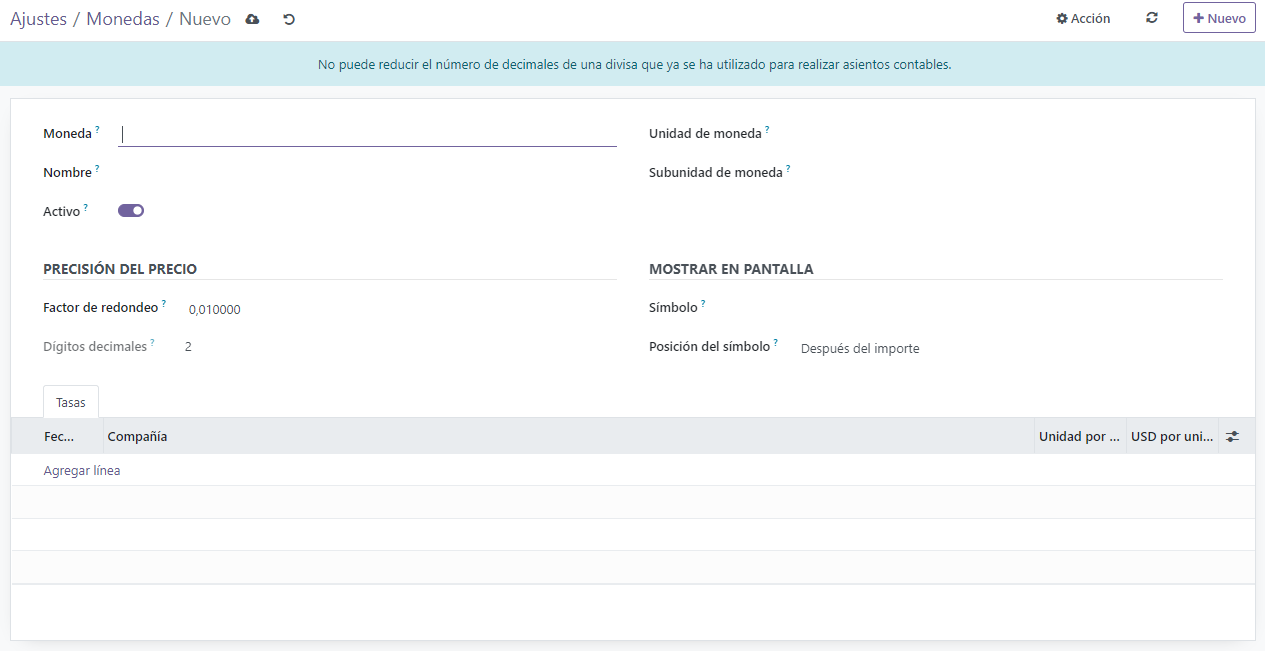The height and width of the screenshot is (651, 1265).
Task: Save the record using the cloud icon
Action: point(251,17)
